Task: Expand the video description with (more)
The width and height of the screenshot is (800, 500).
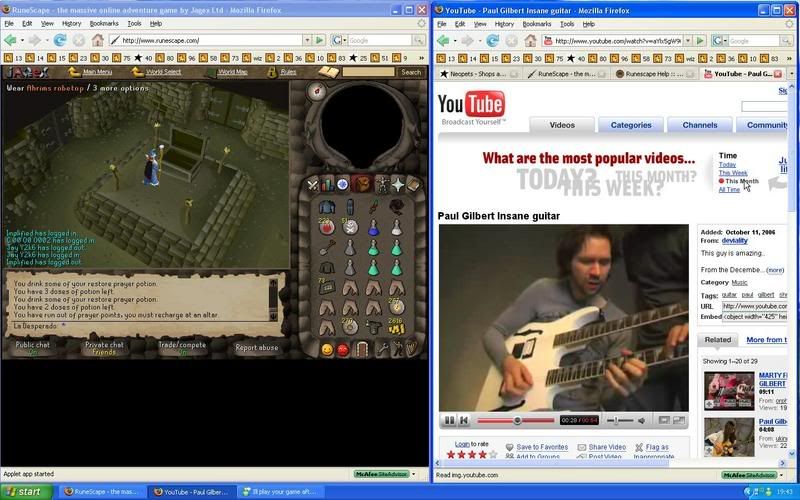Action: (x=774, y=270)
